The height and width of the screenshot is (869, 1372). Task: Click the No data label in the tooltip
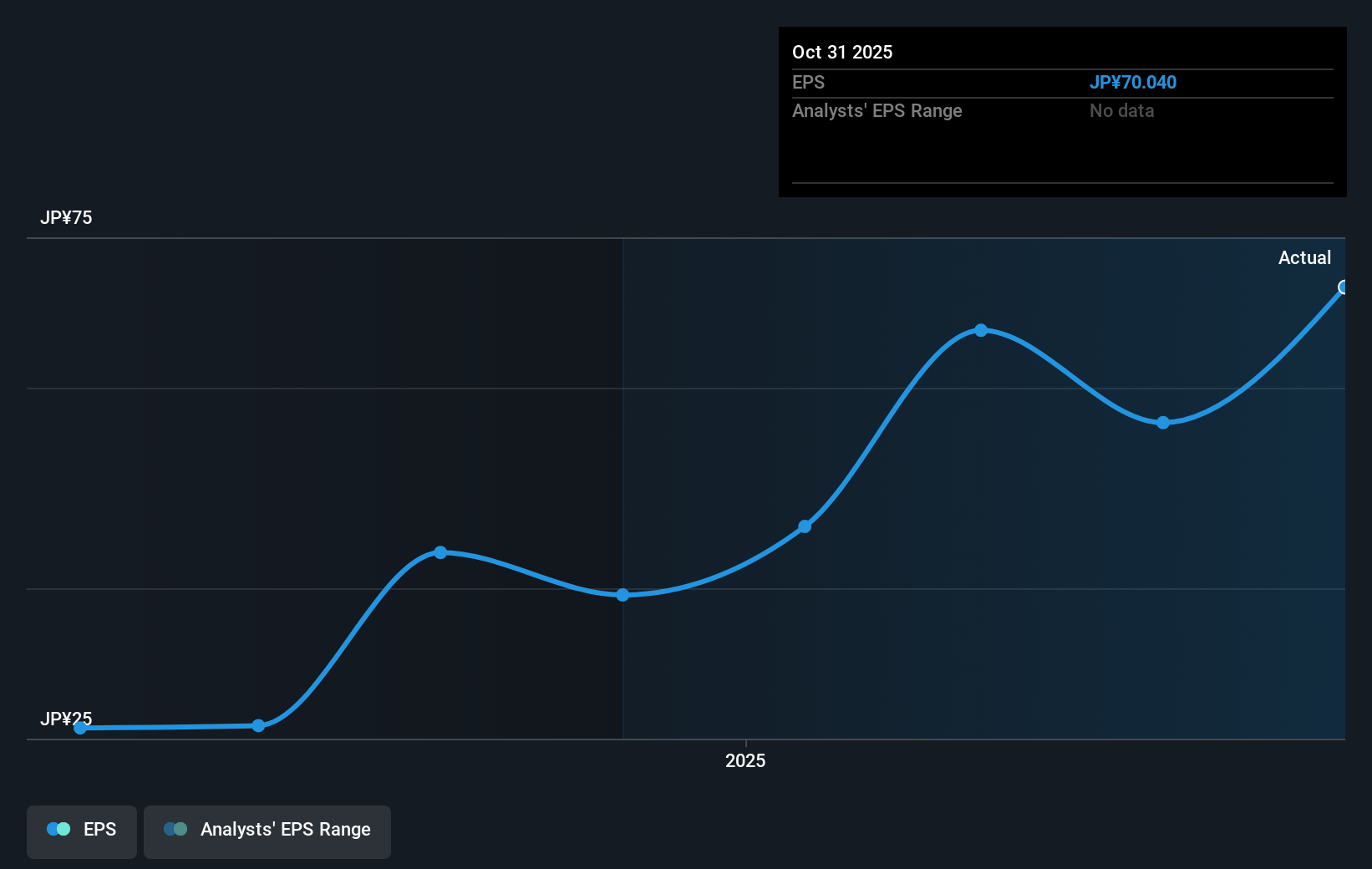click(x=1122, y=110)
